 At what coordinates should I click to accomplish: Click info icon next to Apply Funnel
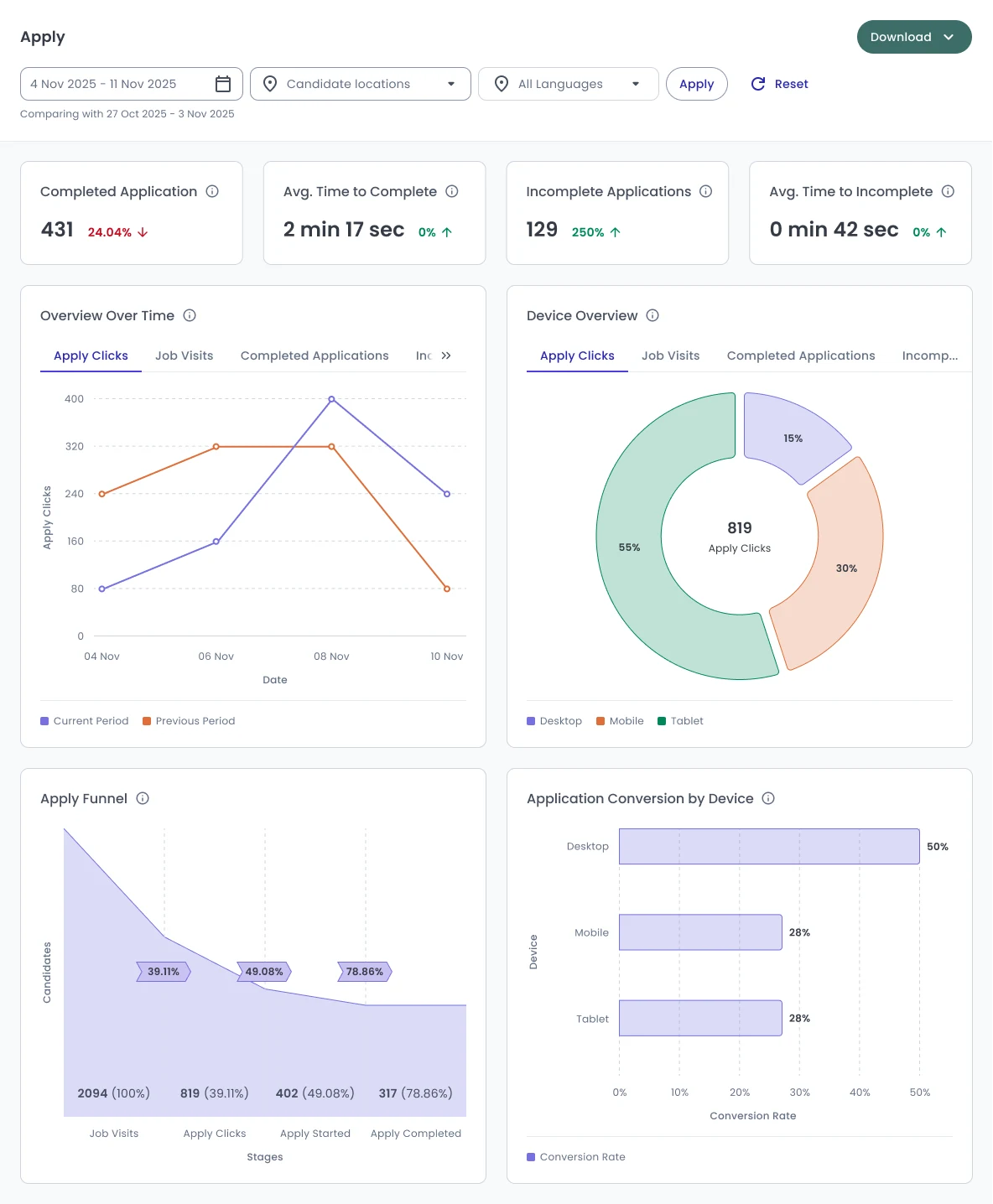[x=143, y=798]
